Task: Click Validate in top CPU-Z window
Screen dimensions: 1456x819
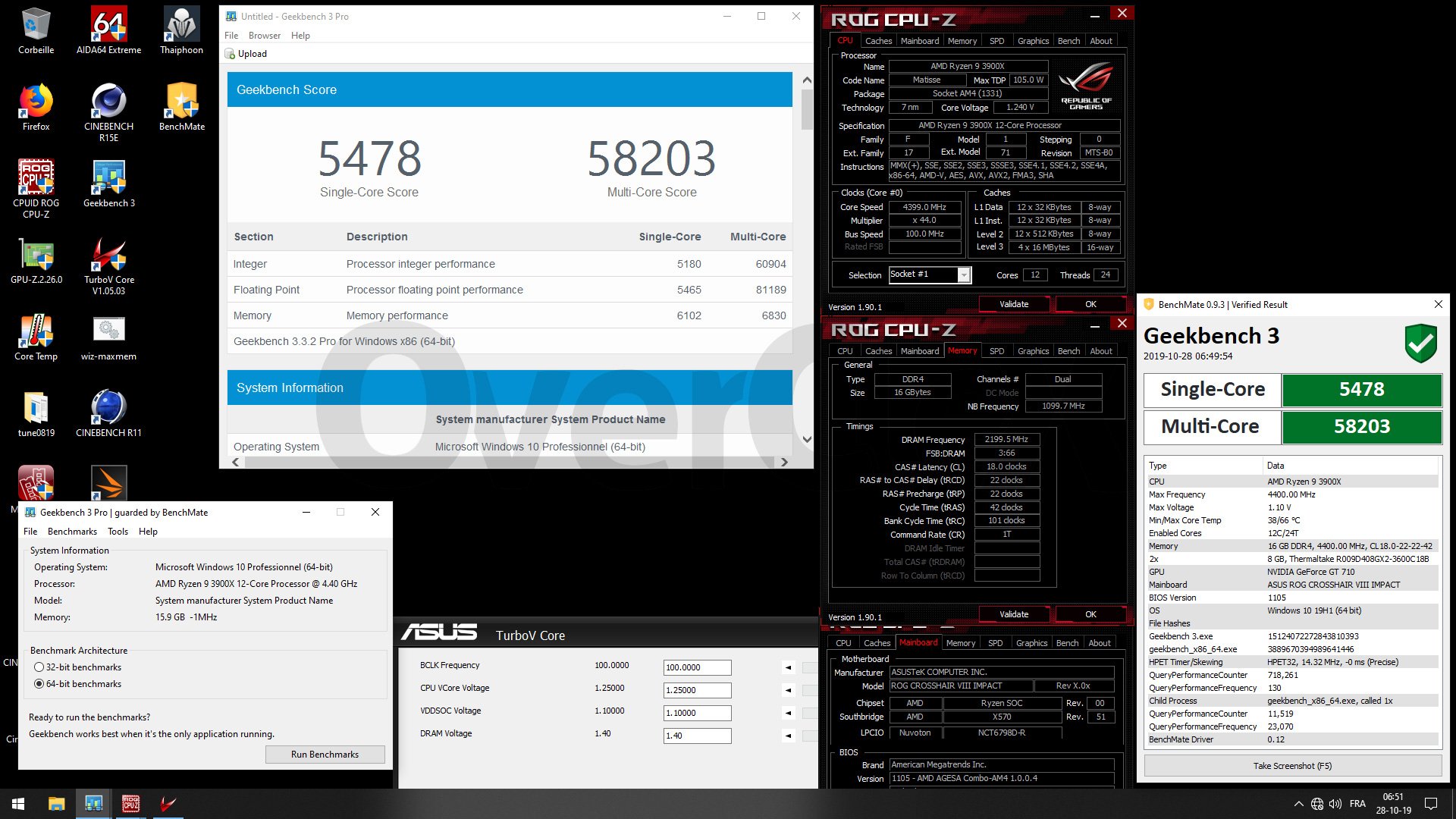Action: click(1014, 304)
